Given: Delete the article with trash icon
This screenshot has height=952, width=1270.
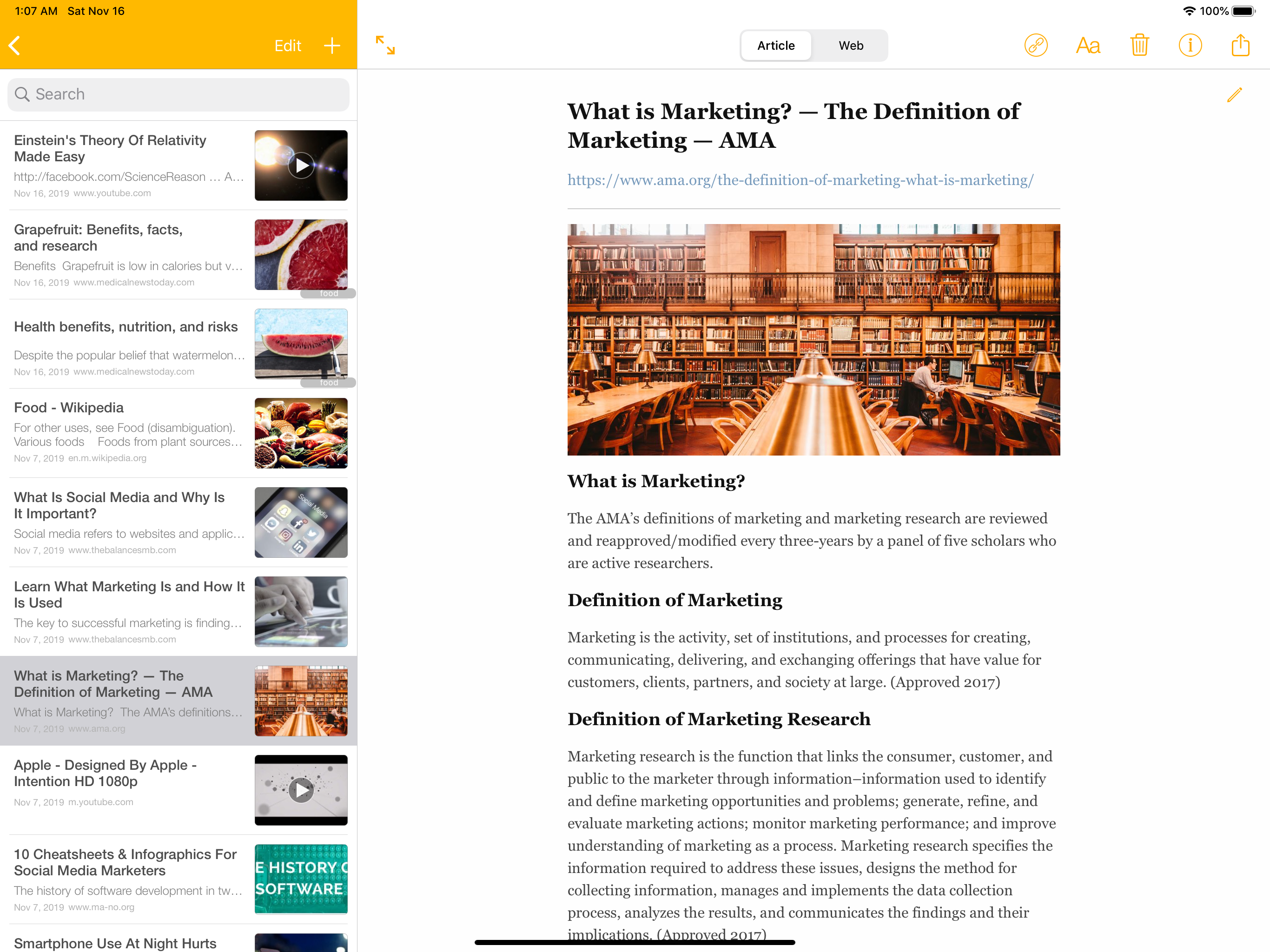Looking at the screenshot, I should coord(1139,46).
